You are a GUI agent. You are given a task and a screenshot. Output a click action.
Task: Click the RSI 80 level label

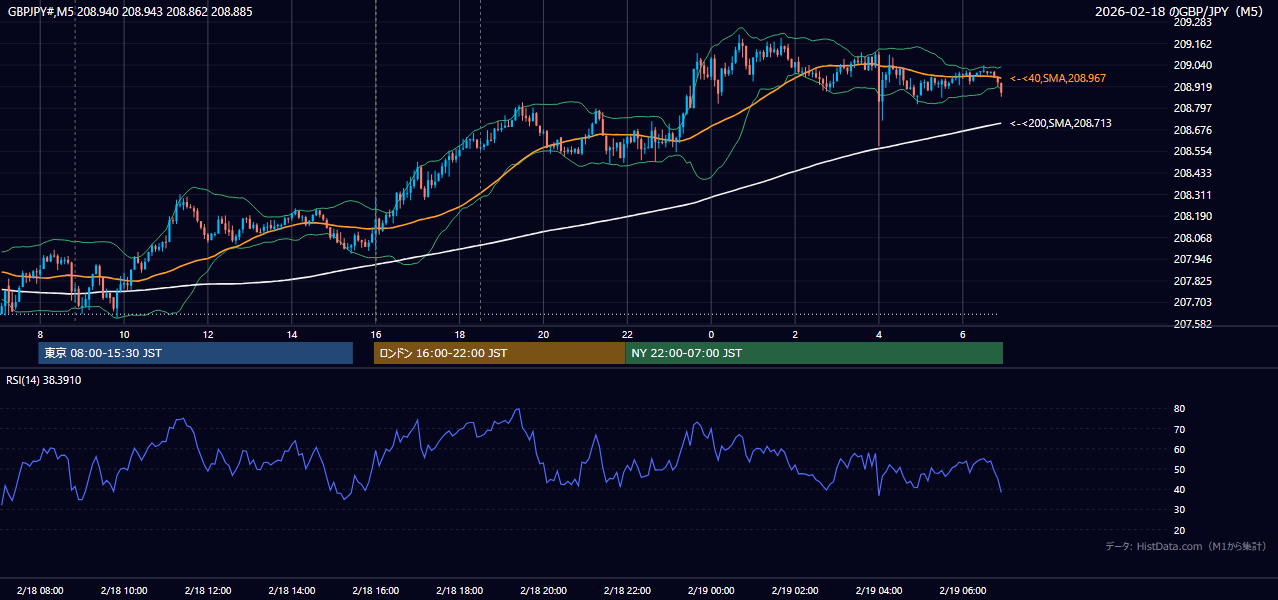(1179, 409)
